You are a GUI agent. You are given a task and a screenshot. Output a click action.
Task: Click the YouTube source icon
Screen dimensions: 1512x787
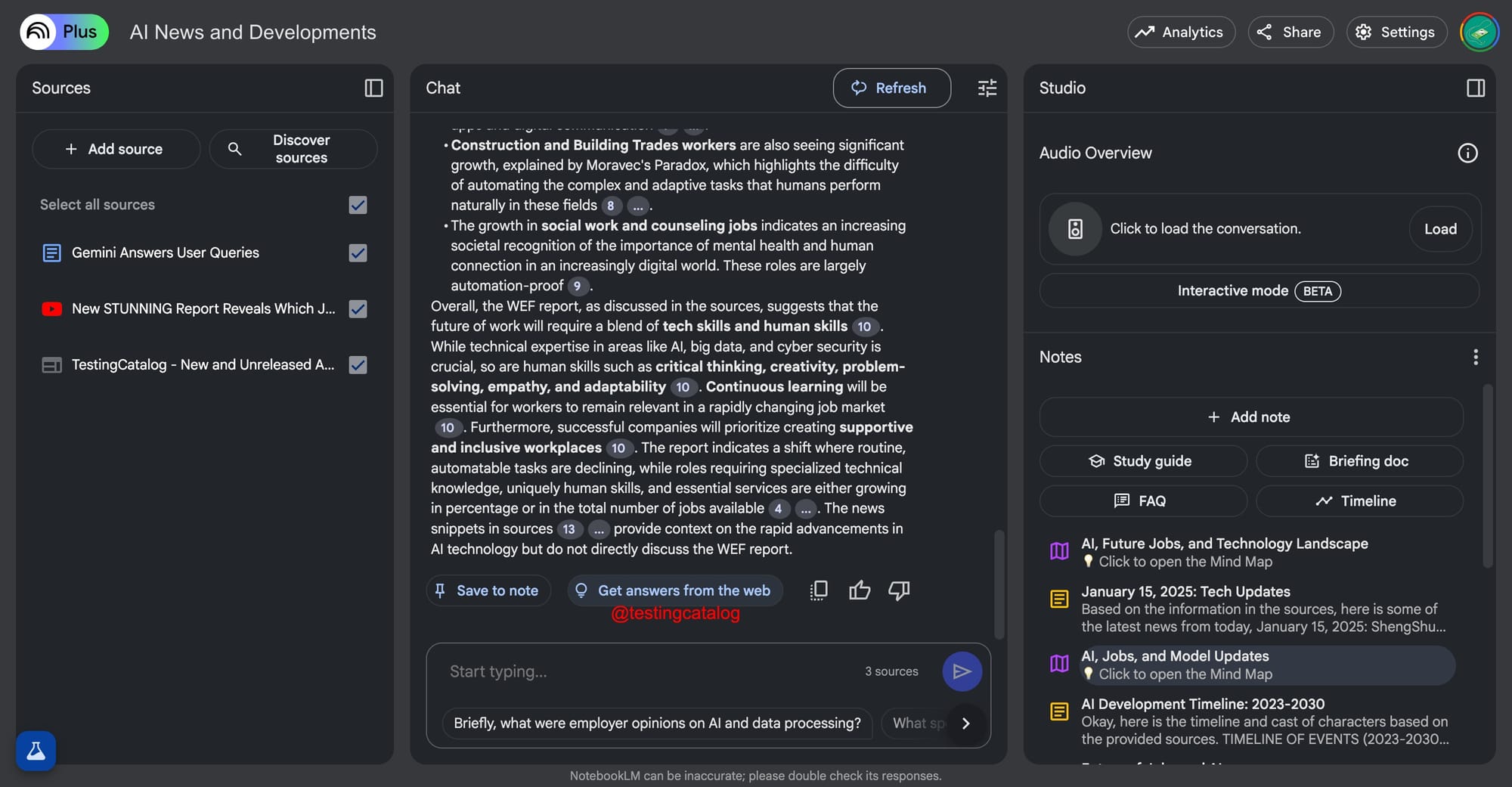[x=51, y=309]
